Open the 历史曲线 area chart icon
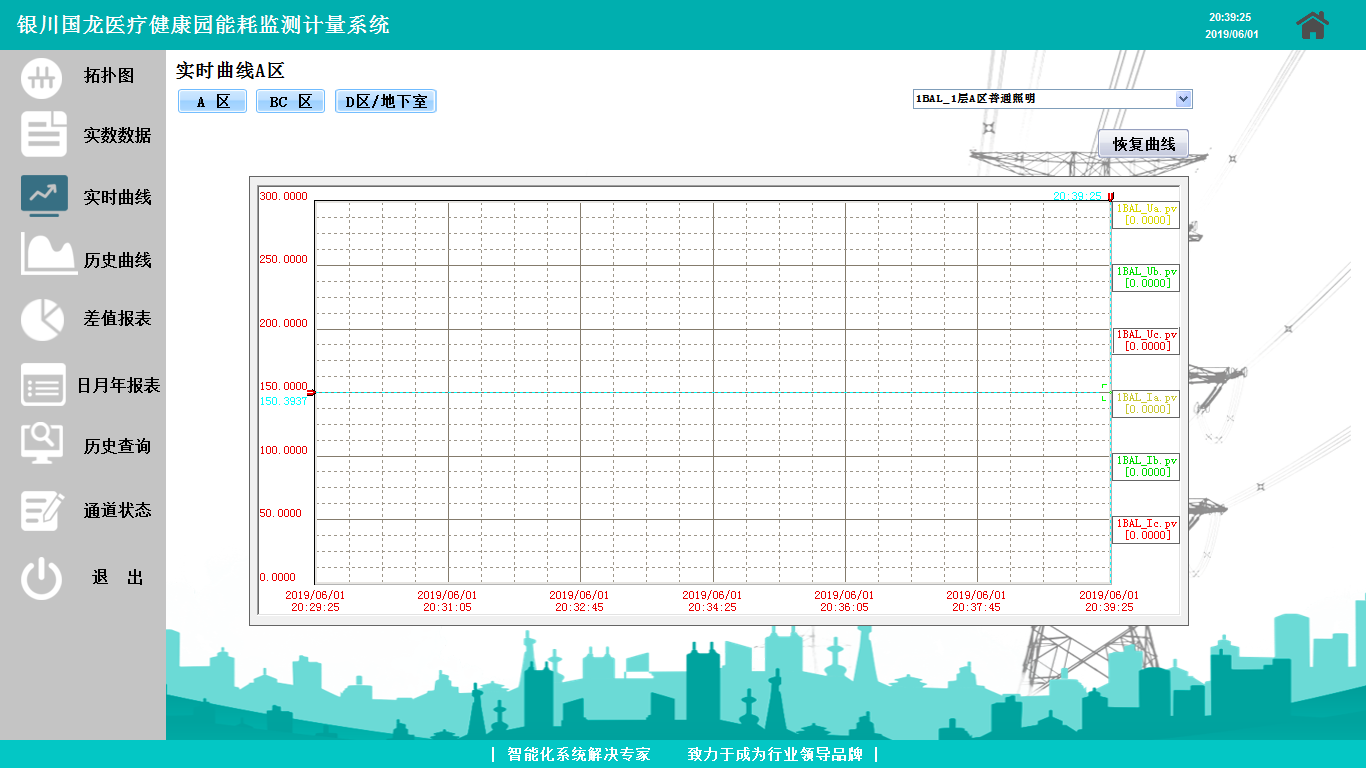The image size is (1366, 768). [x=49, y=256]
